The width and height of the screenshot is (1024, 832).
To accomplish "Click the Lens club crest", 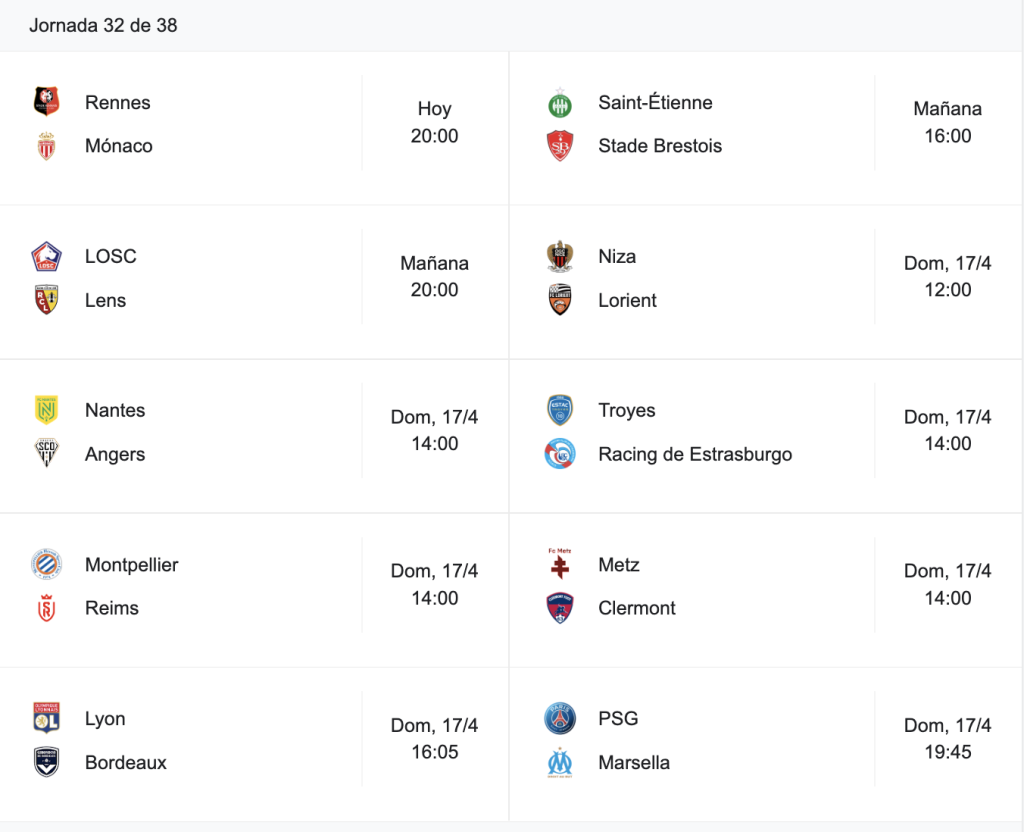I will pyautogui.click(x=46, y=300).
